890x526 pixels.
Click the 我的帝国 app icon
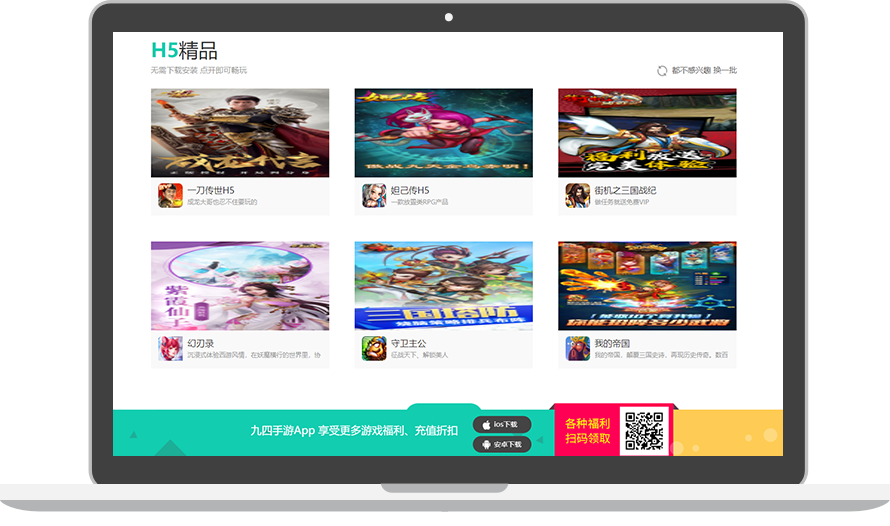[x=577, y=348]
